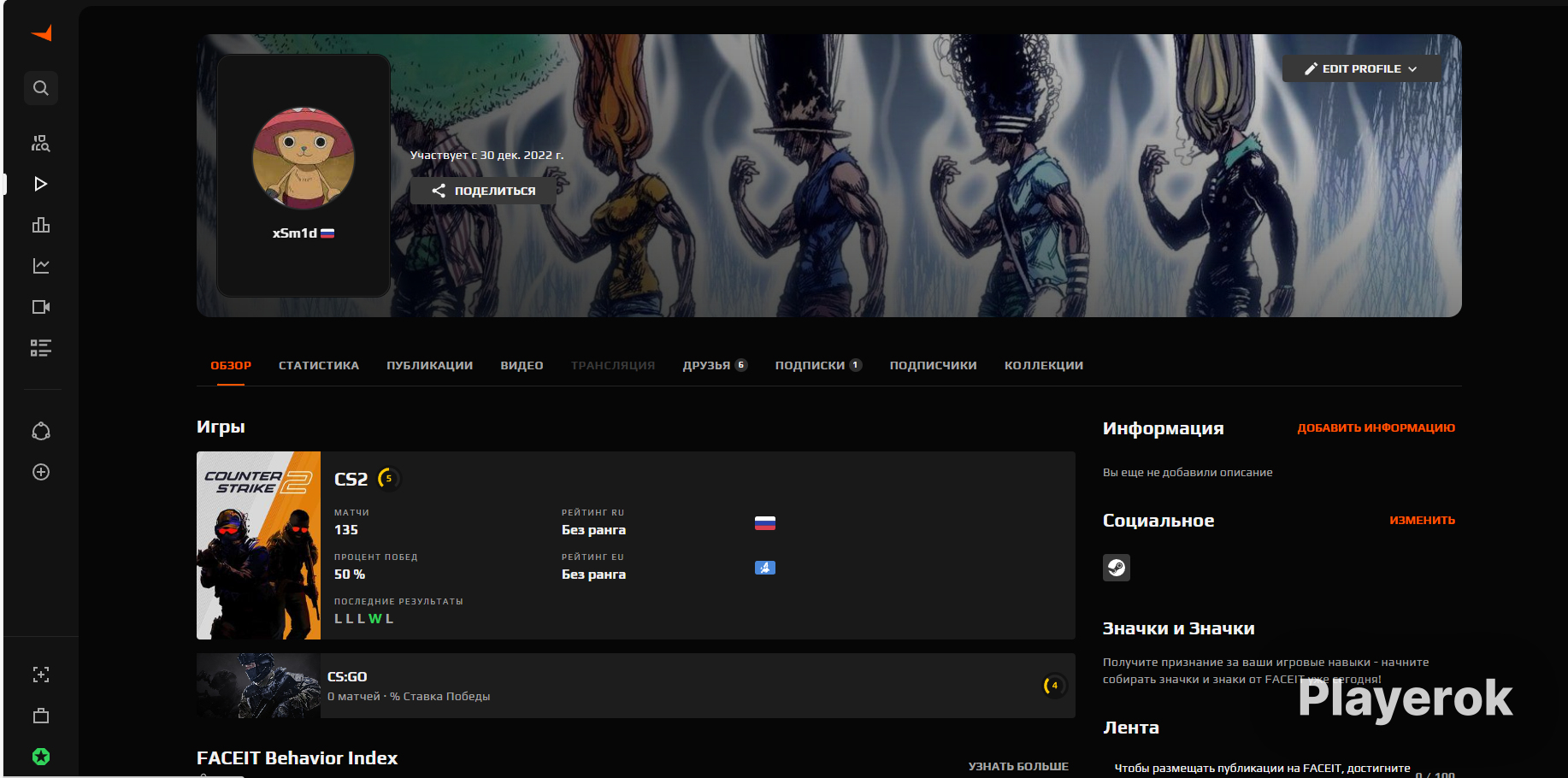
Task: Open the party finder sidebar icon
Action: (41, 143)
